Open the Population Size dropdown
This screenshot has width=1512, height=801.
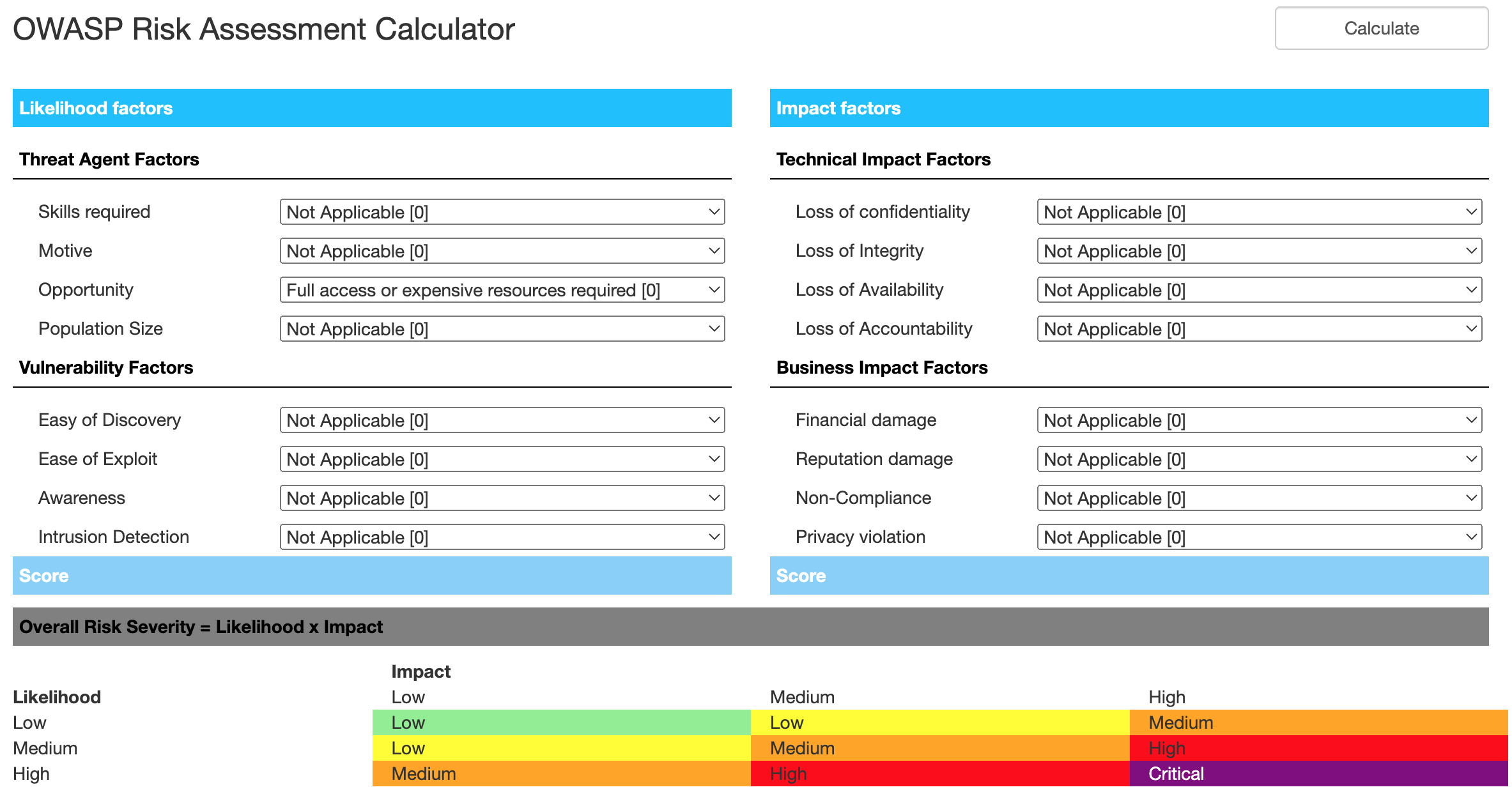click(502, 329)
